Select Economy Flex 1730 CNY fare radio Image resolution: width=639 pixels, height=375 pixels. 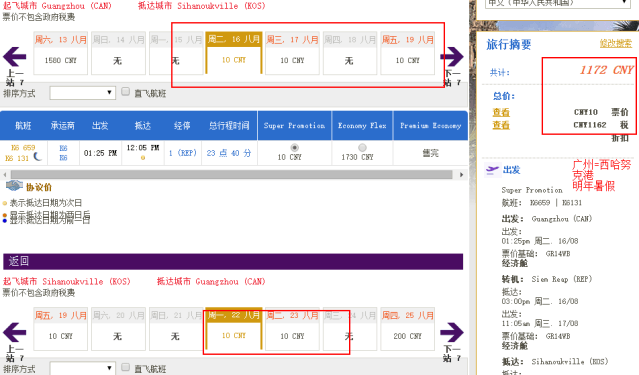[x=362, y=147]
